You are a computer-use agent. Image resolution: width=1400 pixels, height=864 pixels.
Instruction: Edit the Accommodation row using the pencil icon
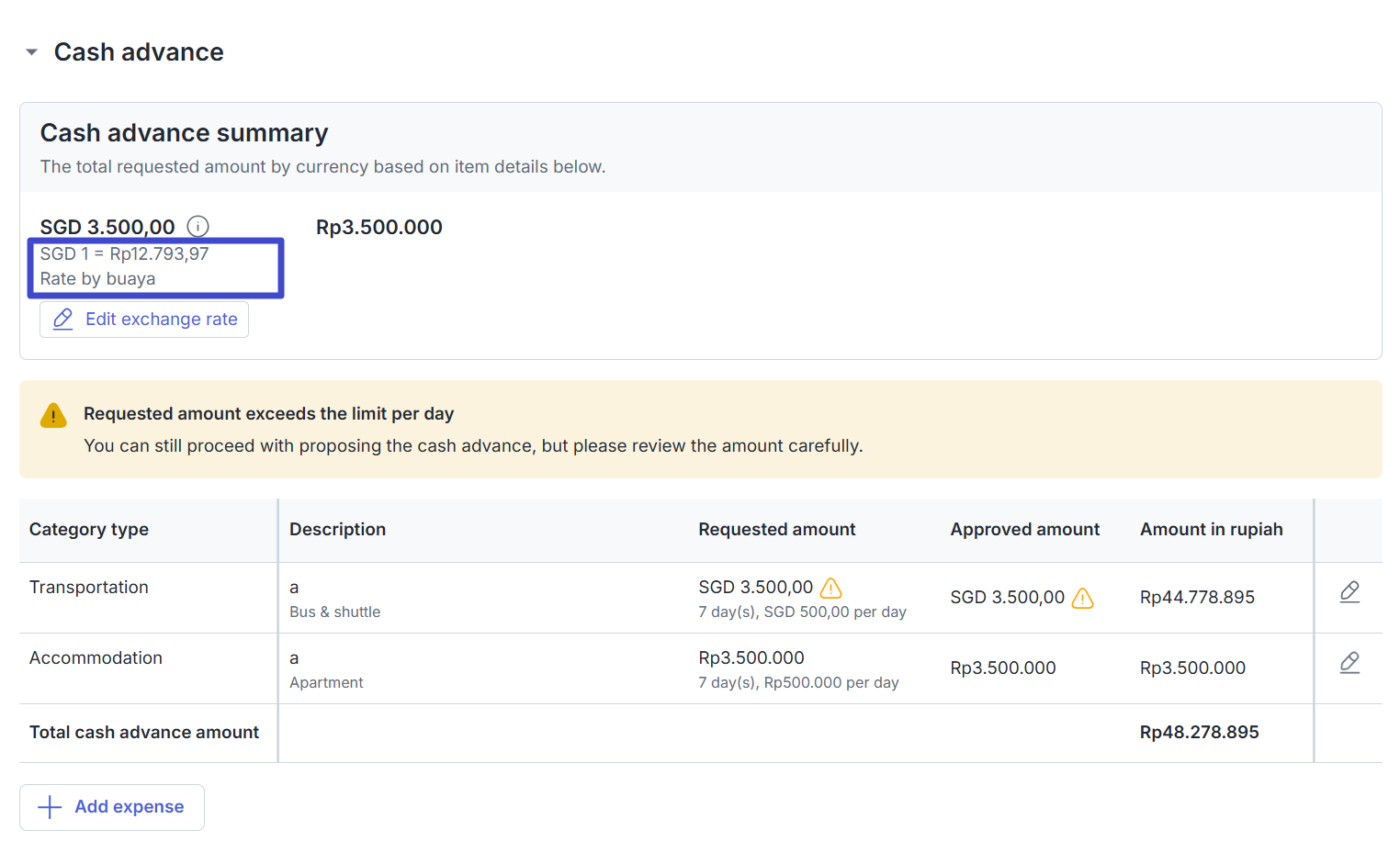click(x=1349, y=663)
